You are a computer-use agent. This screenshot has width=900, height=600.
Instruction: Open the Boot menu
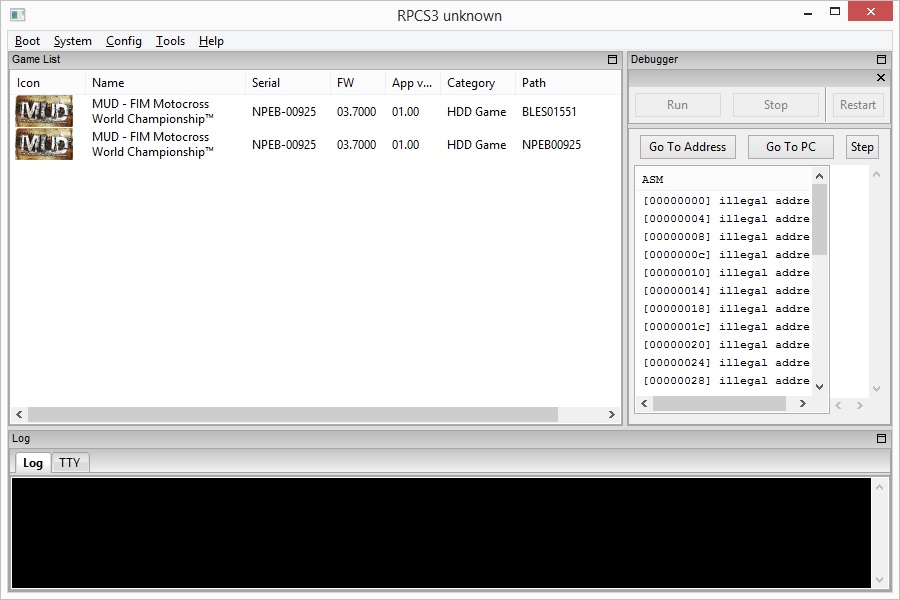click(27, 41)
